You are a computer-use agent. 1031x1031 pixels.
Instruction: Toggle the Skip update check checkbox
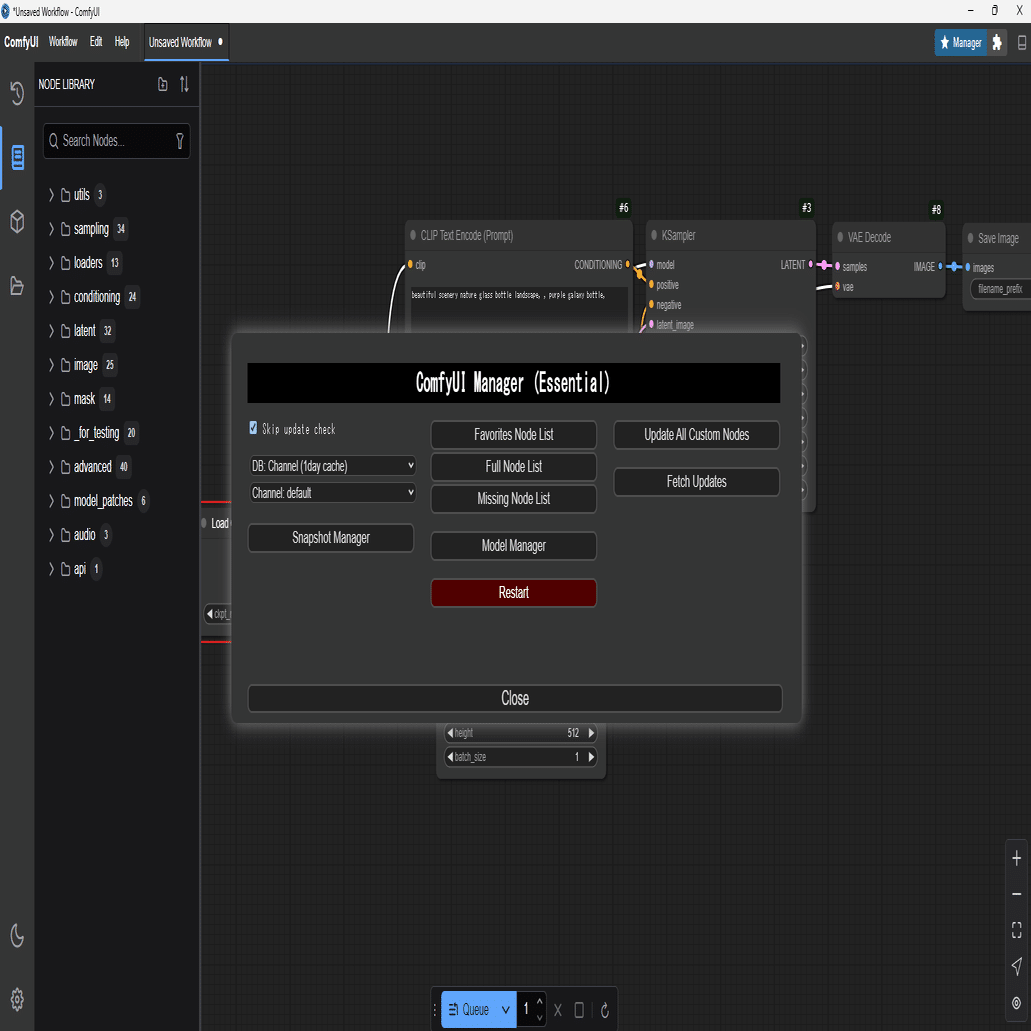(253, 428)
